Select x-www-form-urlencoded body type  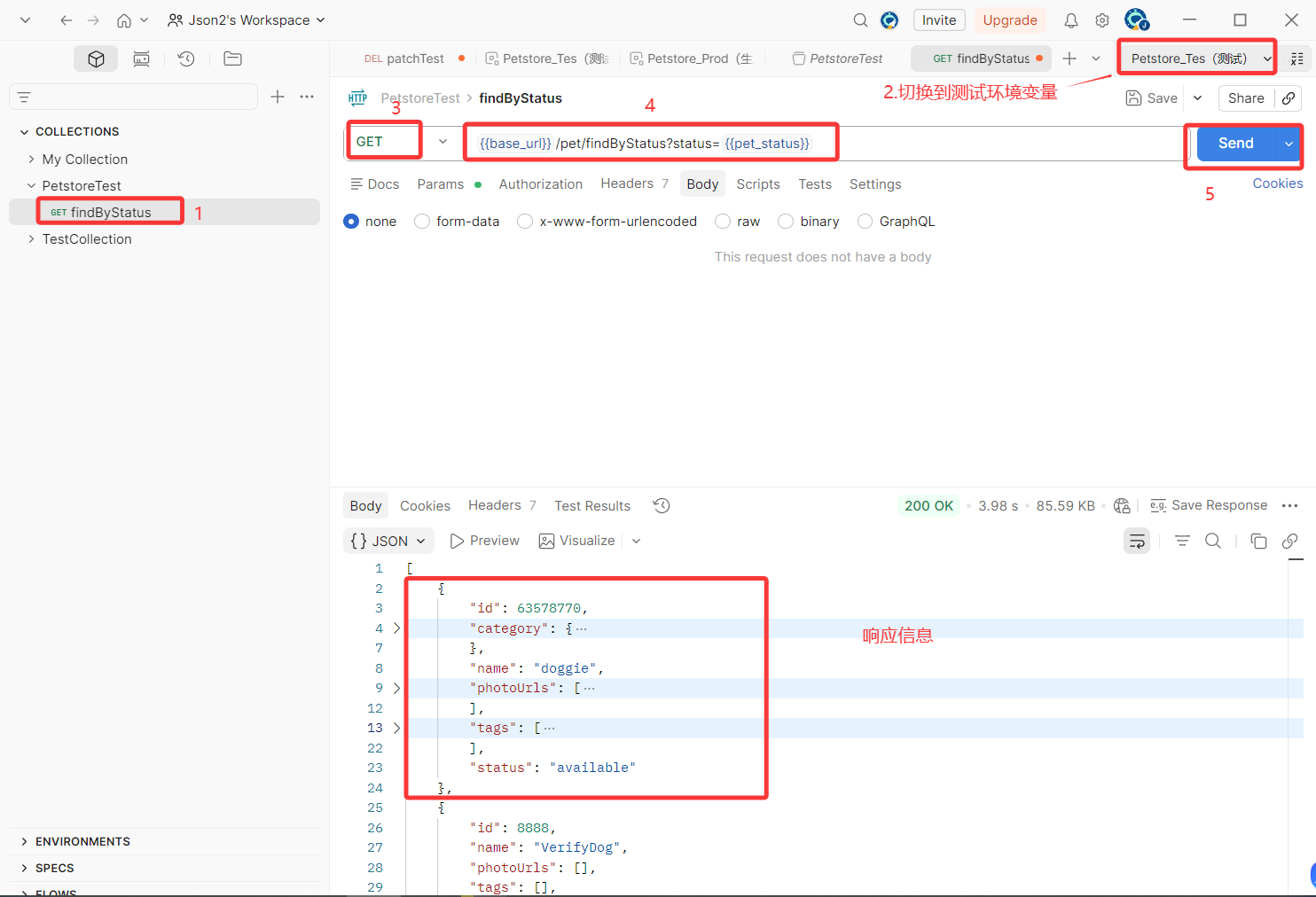coord(525,222)
